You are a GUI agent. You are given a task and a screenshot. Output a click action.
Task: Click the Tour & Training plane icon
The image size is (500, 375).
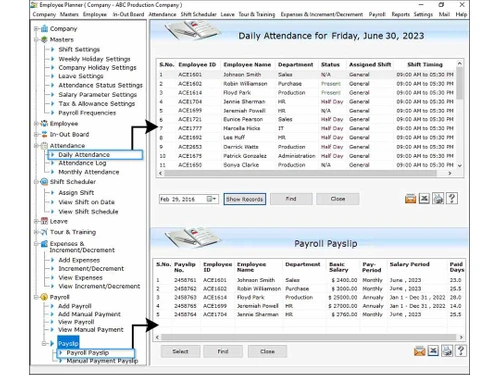click(x=44, y=232)
